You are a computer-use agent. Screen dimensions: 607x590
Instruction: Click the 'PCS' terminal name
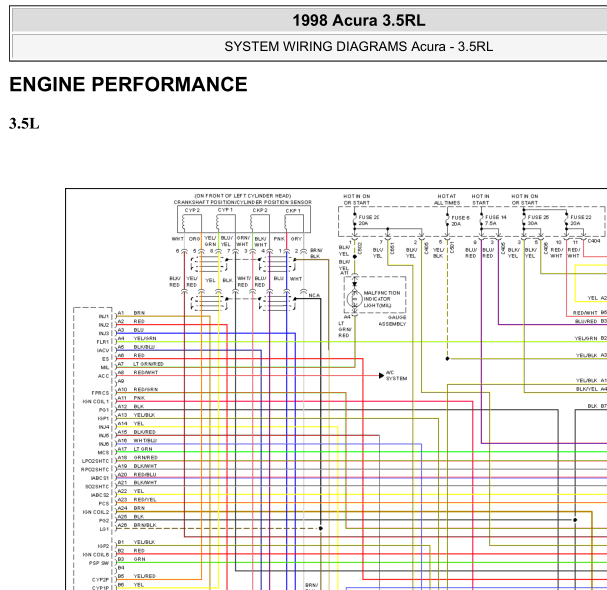pyautogui.click(x=104, y=504)
